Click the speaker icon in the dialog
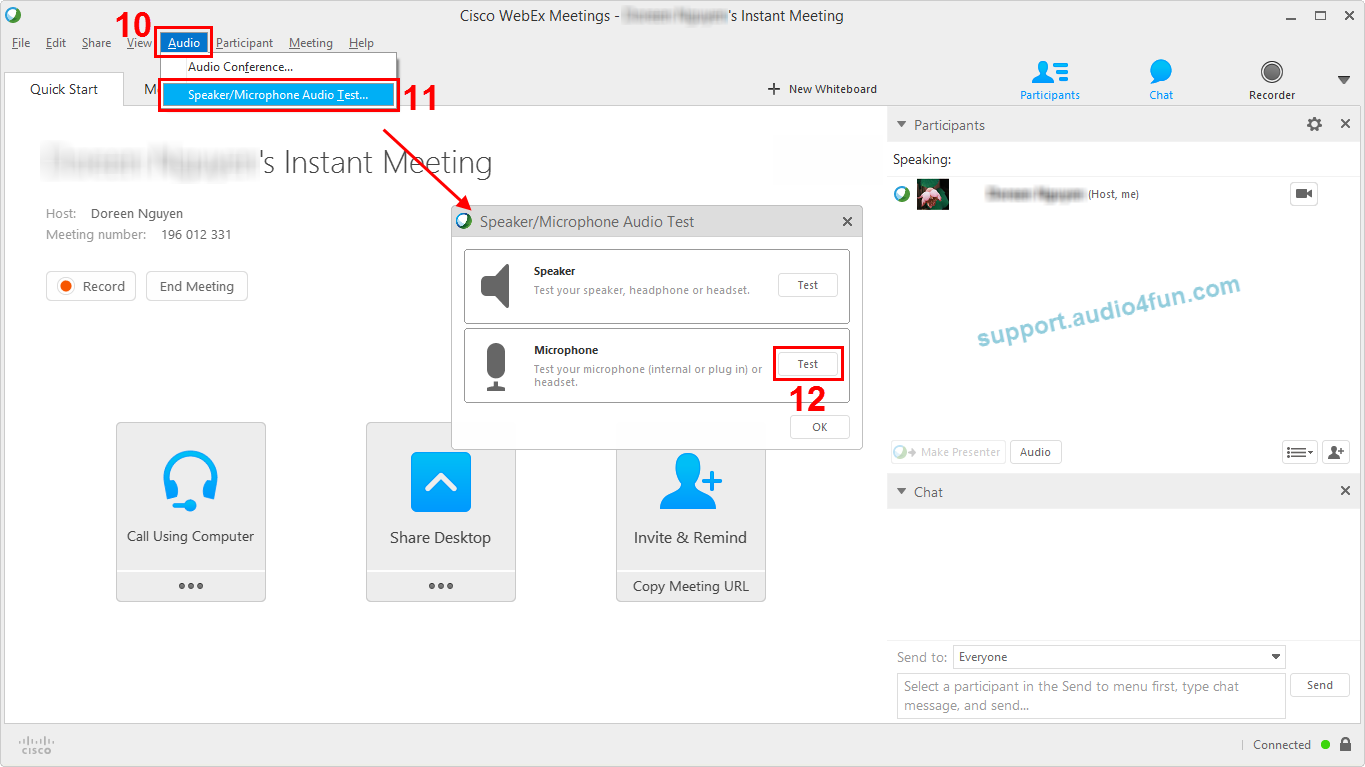 click(x=496, y=286)
